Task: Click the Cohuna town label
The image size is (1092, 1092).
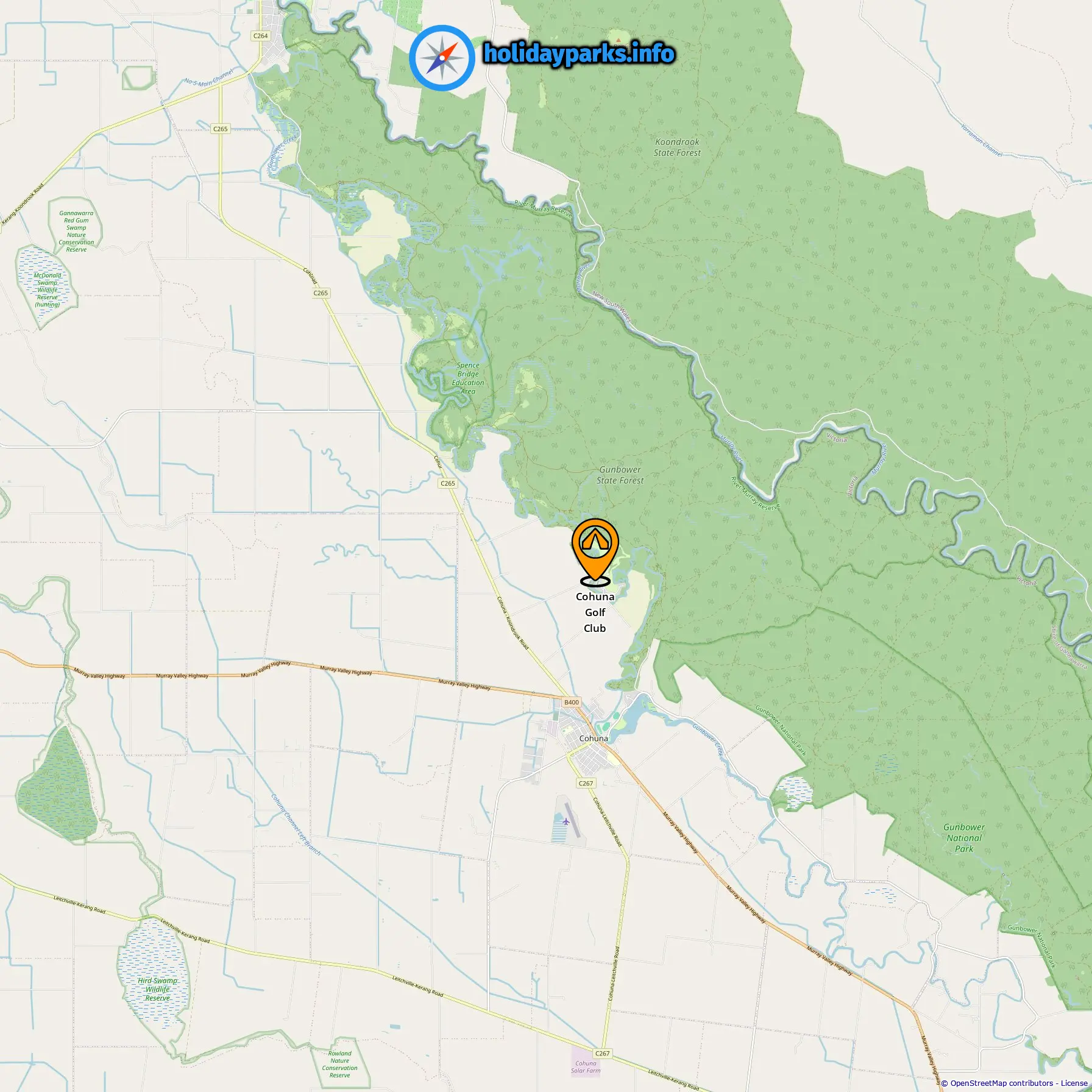Action: [x=594, y=738]
